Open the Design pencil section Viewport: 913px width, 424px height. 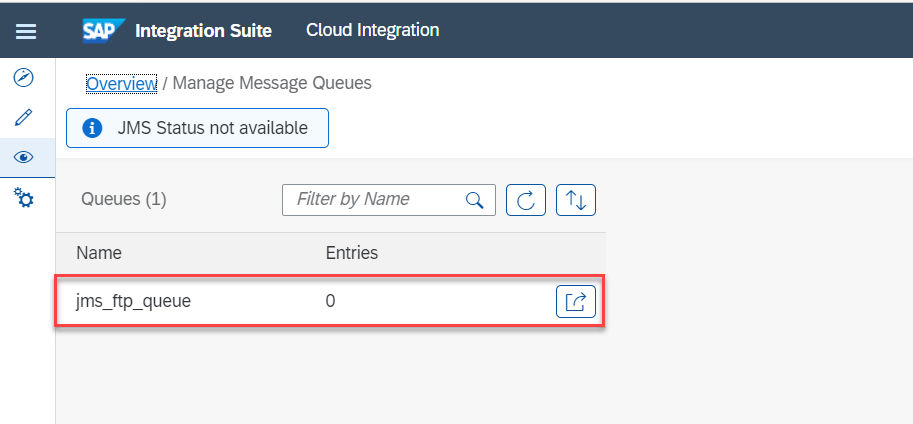pos(25,117)
